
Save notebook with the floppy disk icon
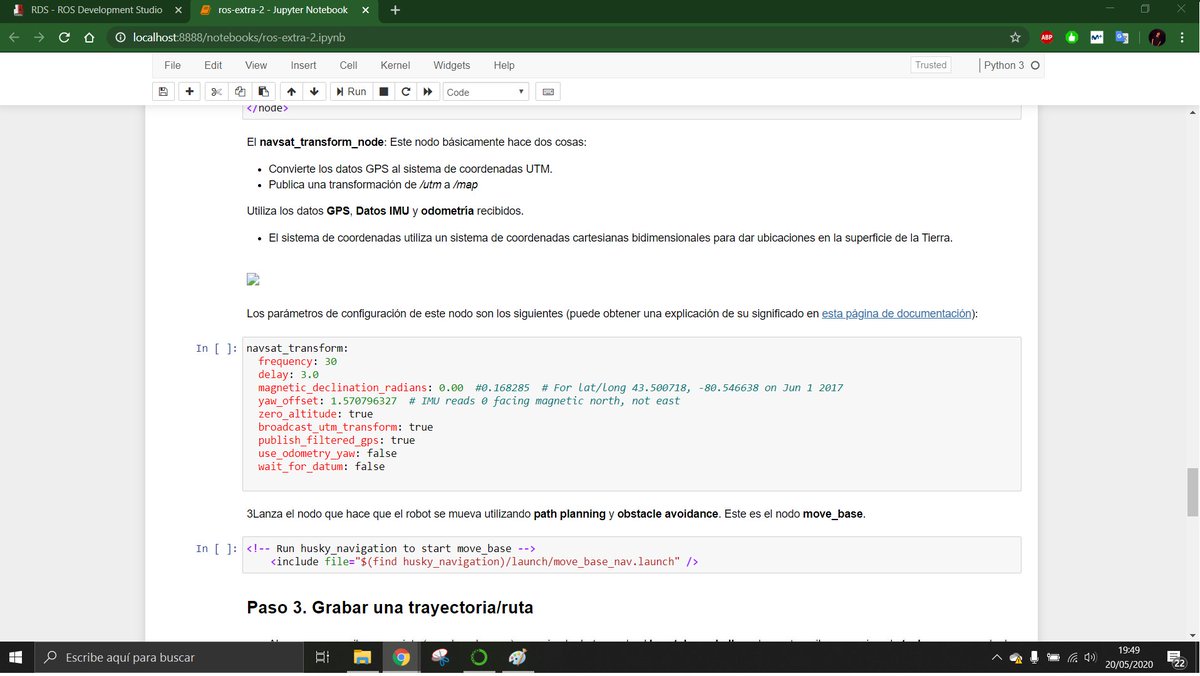point(164,91)
